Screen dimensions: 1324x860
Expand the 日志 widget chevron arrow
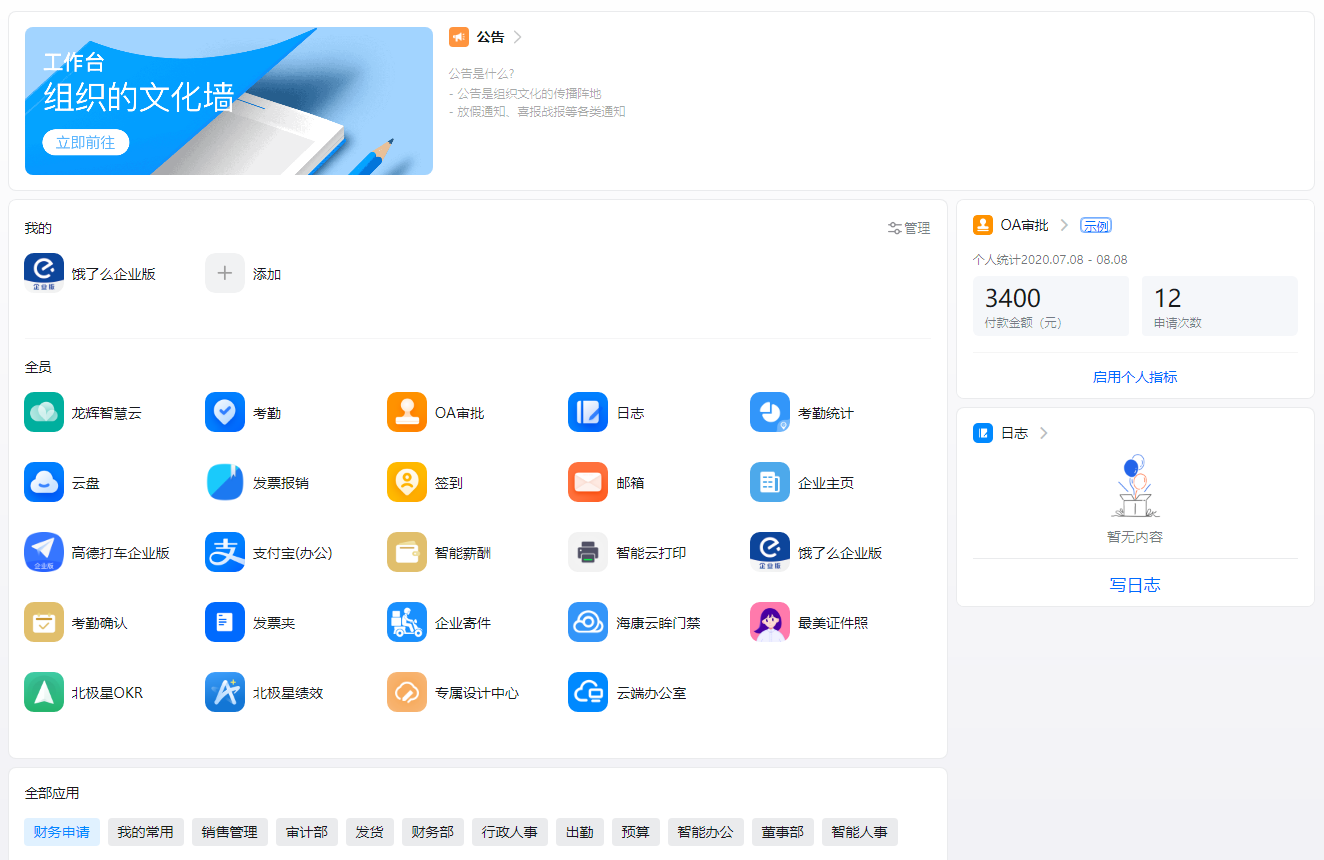tap(1044, 433)
